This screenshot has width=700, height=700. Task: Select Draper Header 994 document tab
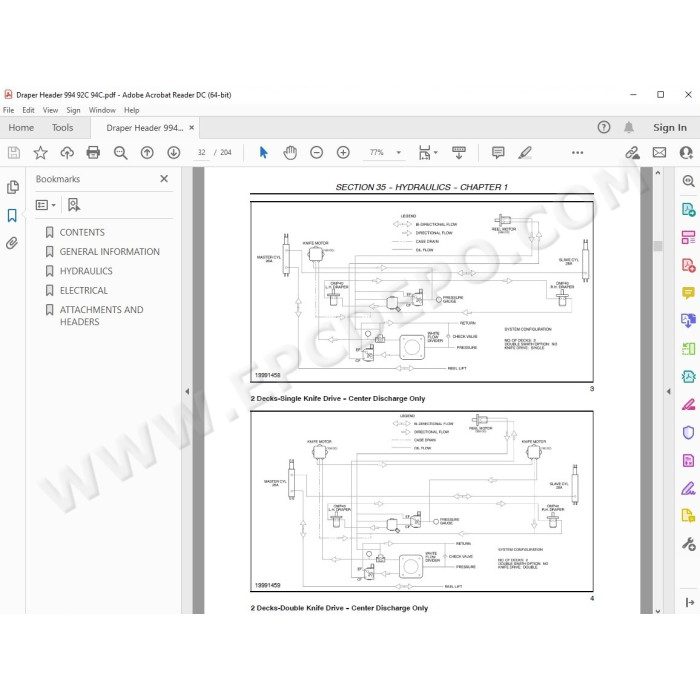click(145, 128)
